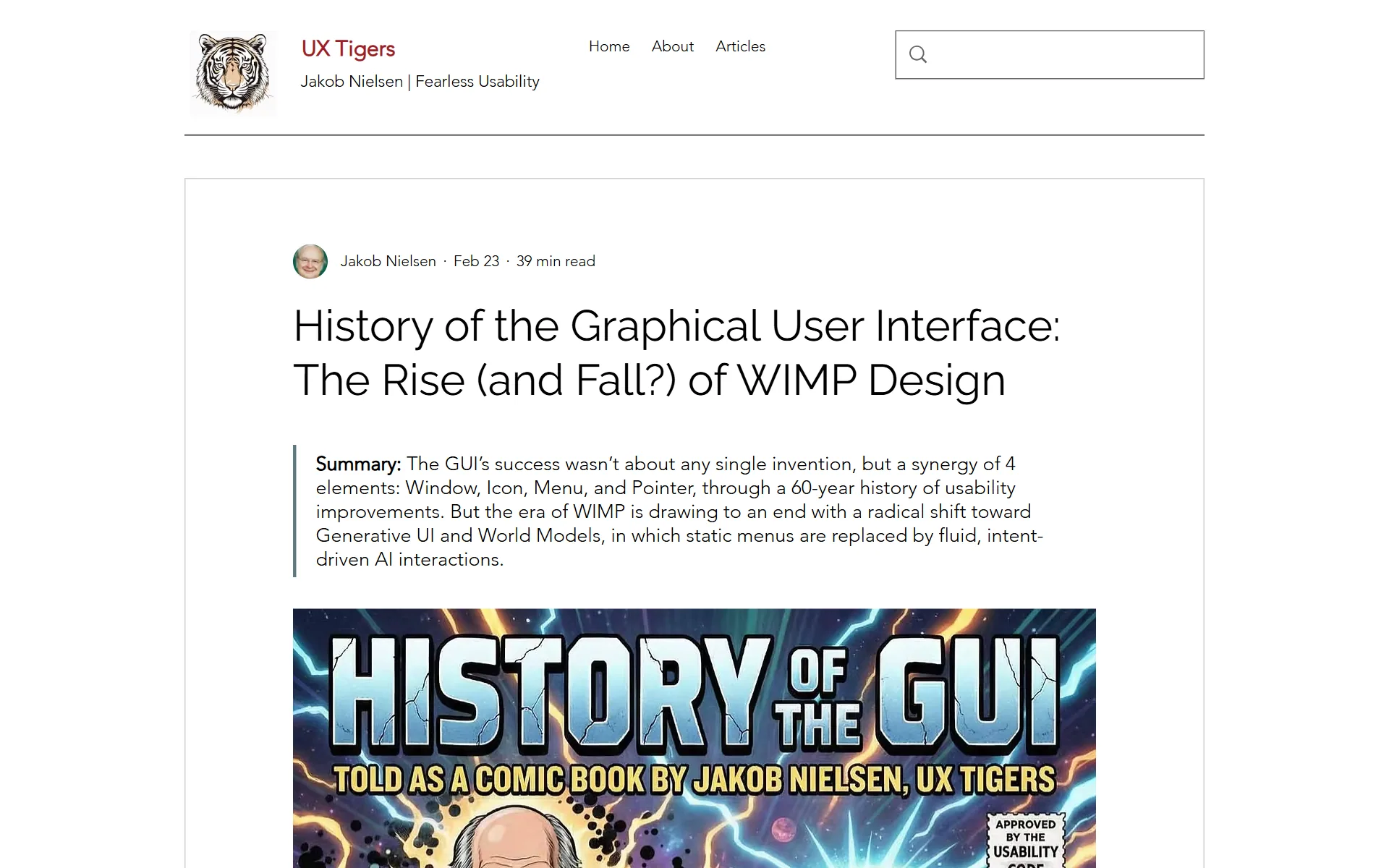
Task: Click the bold 'Summary:' label
Action: coord(358,464)
